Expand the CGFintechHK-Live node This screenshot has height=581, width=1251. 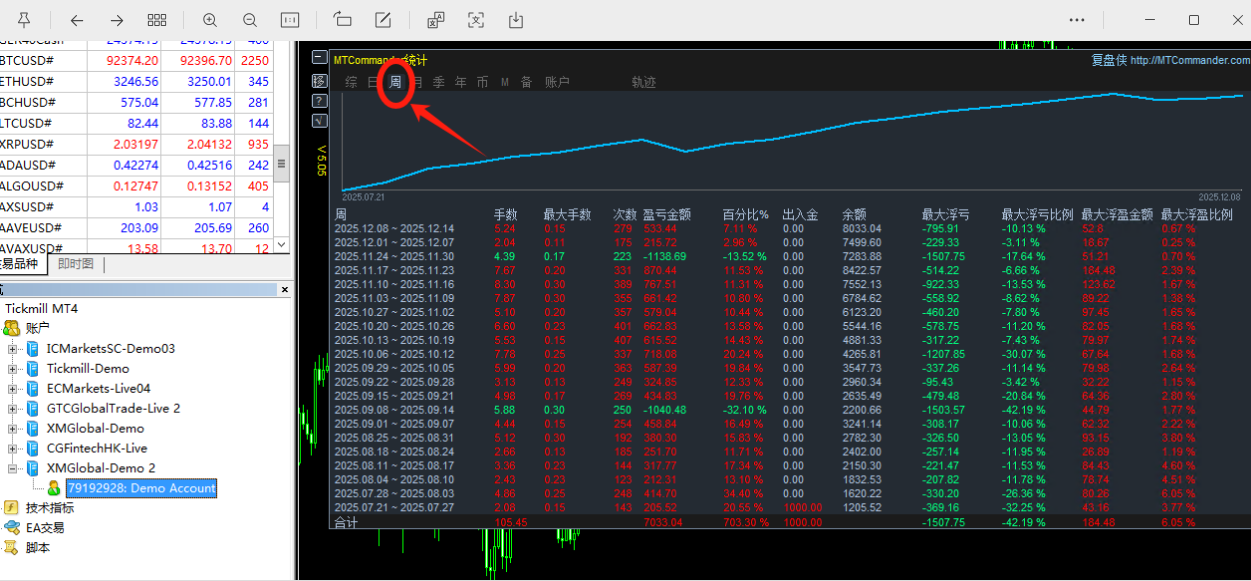13,449
